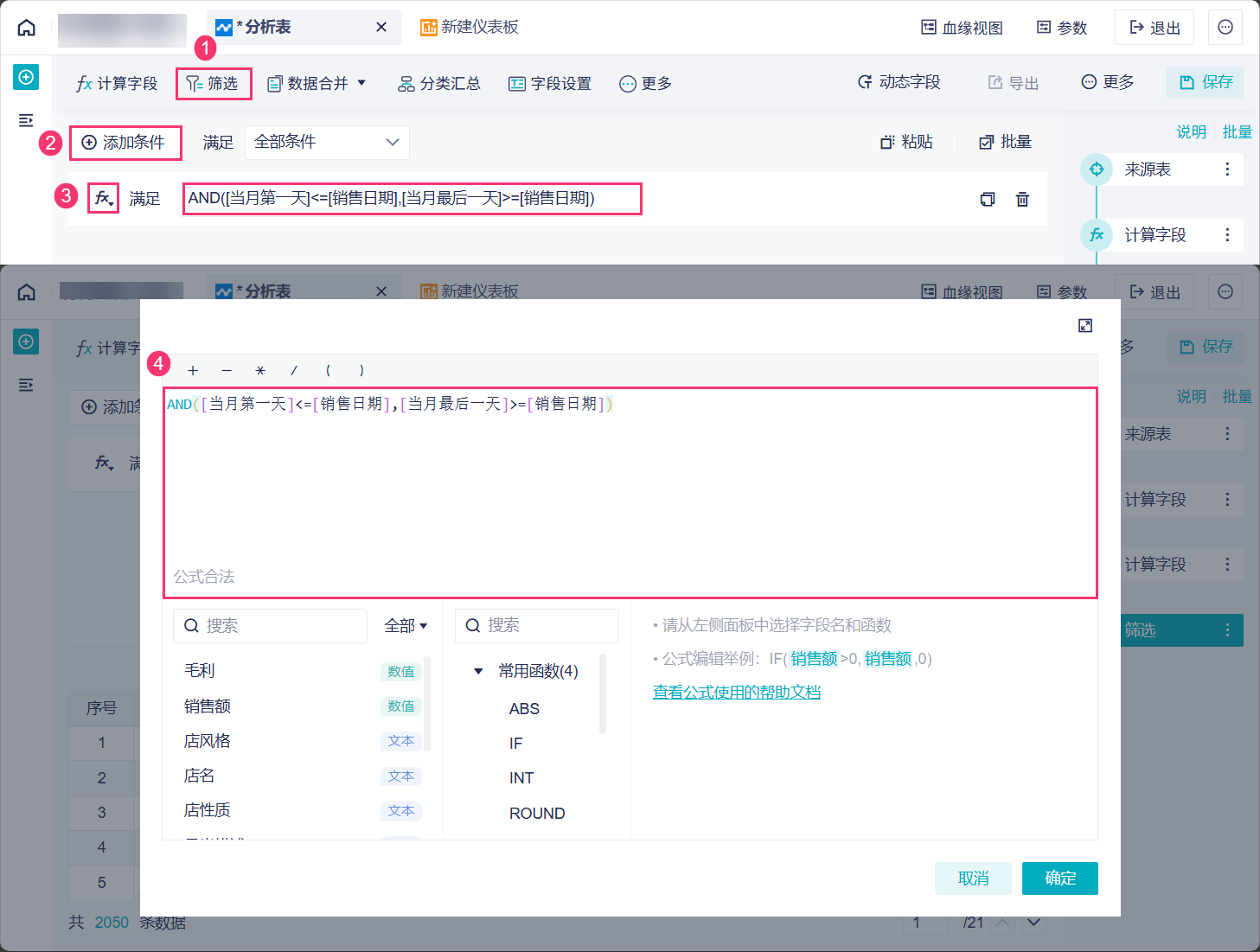The width and height of the screenshot is (1260, 952).
Task: Click the green plus icon behind the dialog
Action: coord(27,342)
